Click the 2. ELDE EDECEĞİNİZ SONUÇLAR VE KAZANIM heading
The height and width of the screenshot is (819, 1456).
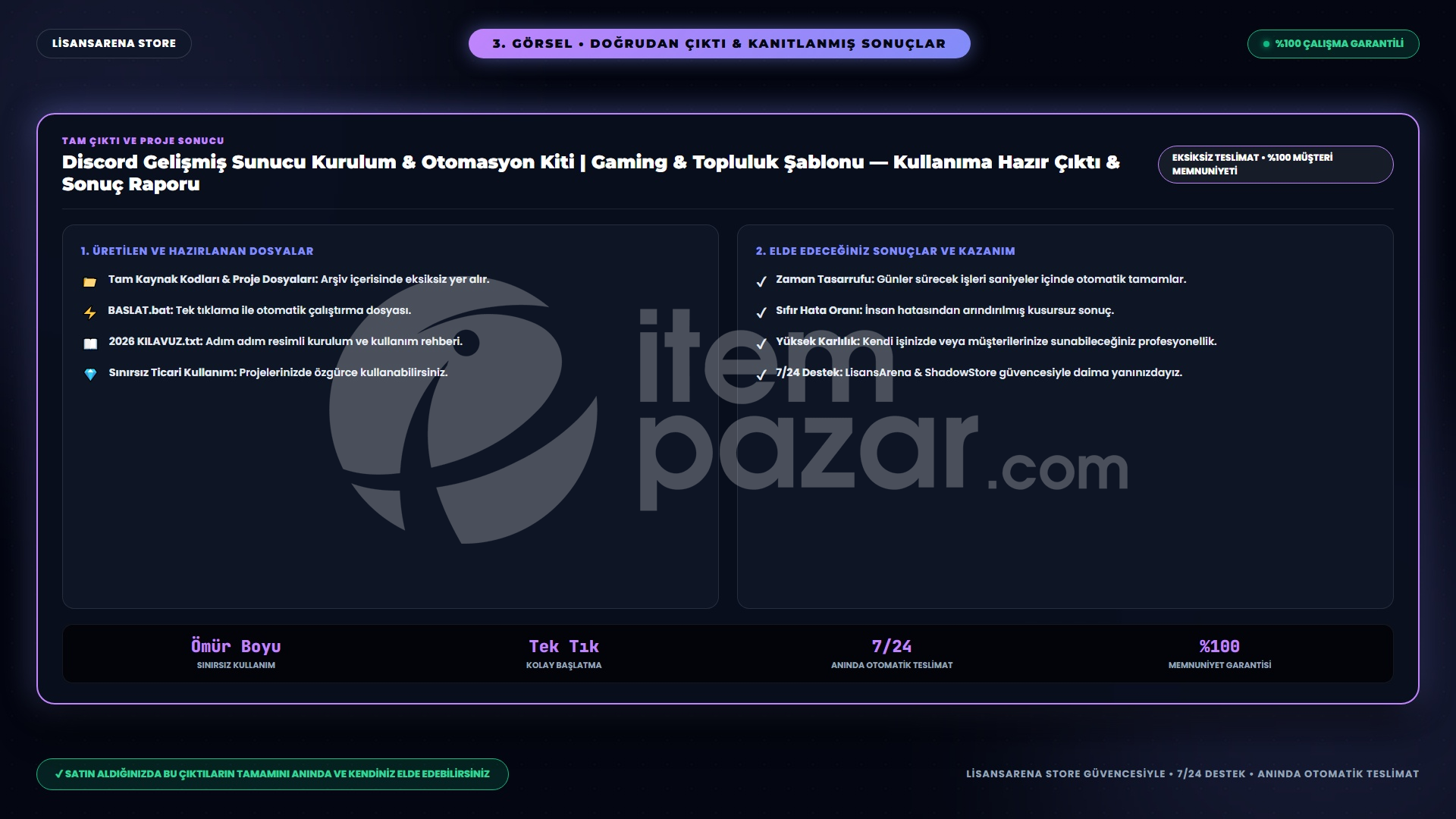[885, 251]
